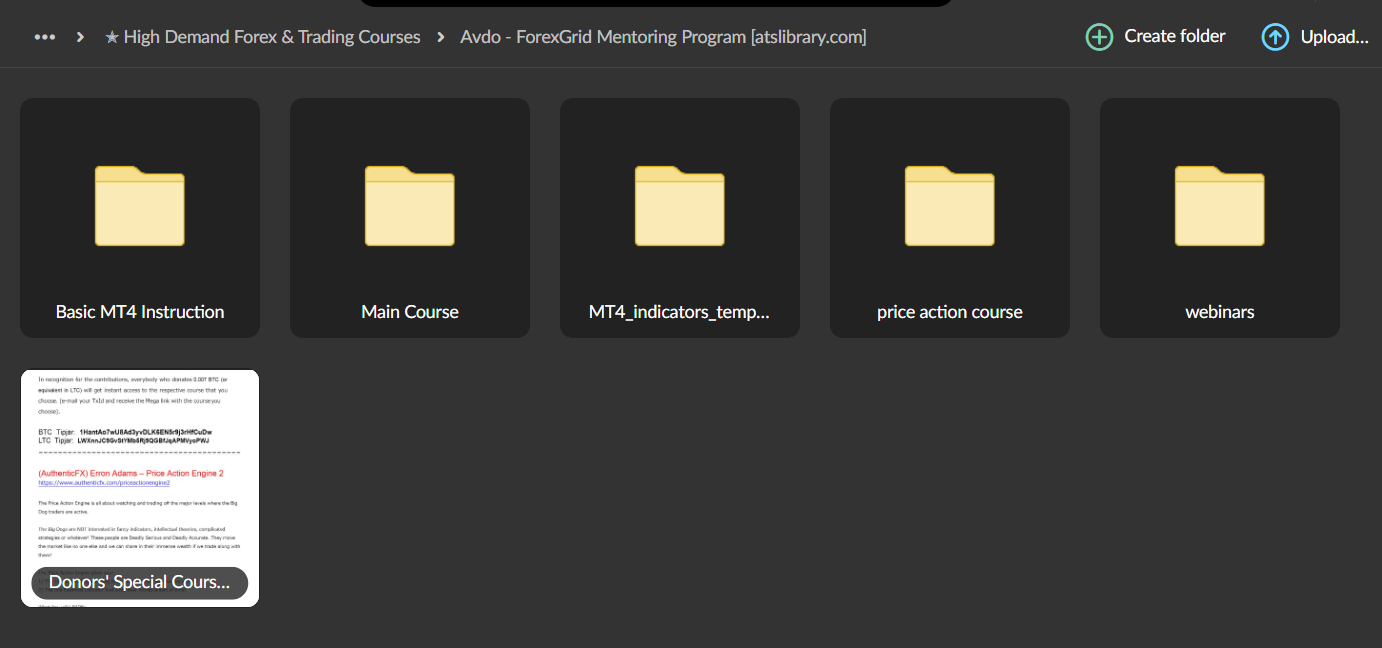Expand the chevron before High Demand Forex breadcrumb
Image resolution: width=1382 pixels, height=648 pixels.
pos(79,36)
